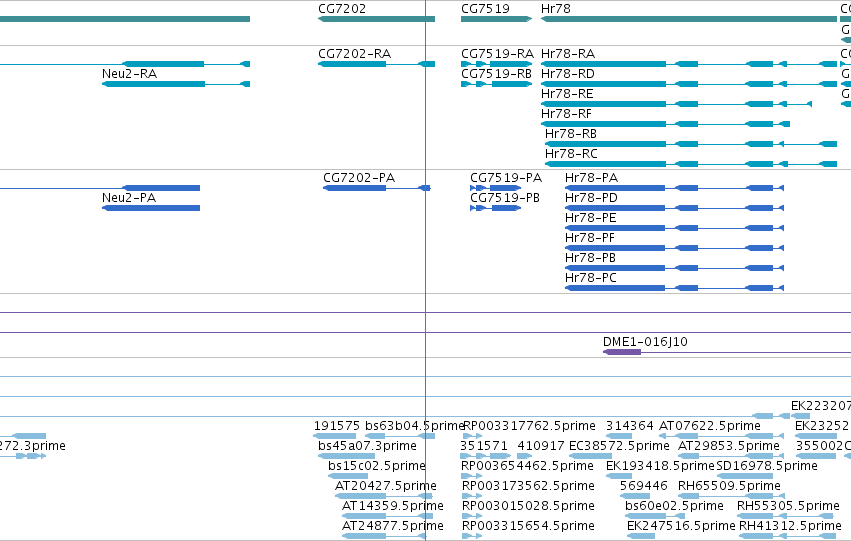This screenshot has width=851, height=541.
Task: Open the RH65509.5prime EST label
Action: [x=729, y=486]
